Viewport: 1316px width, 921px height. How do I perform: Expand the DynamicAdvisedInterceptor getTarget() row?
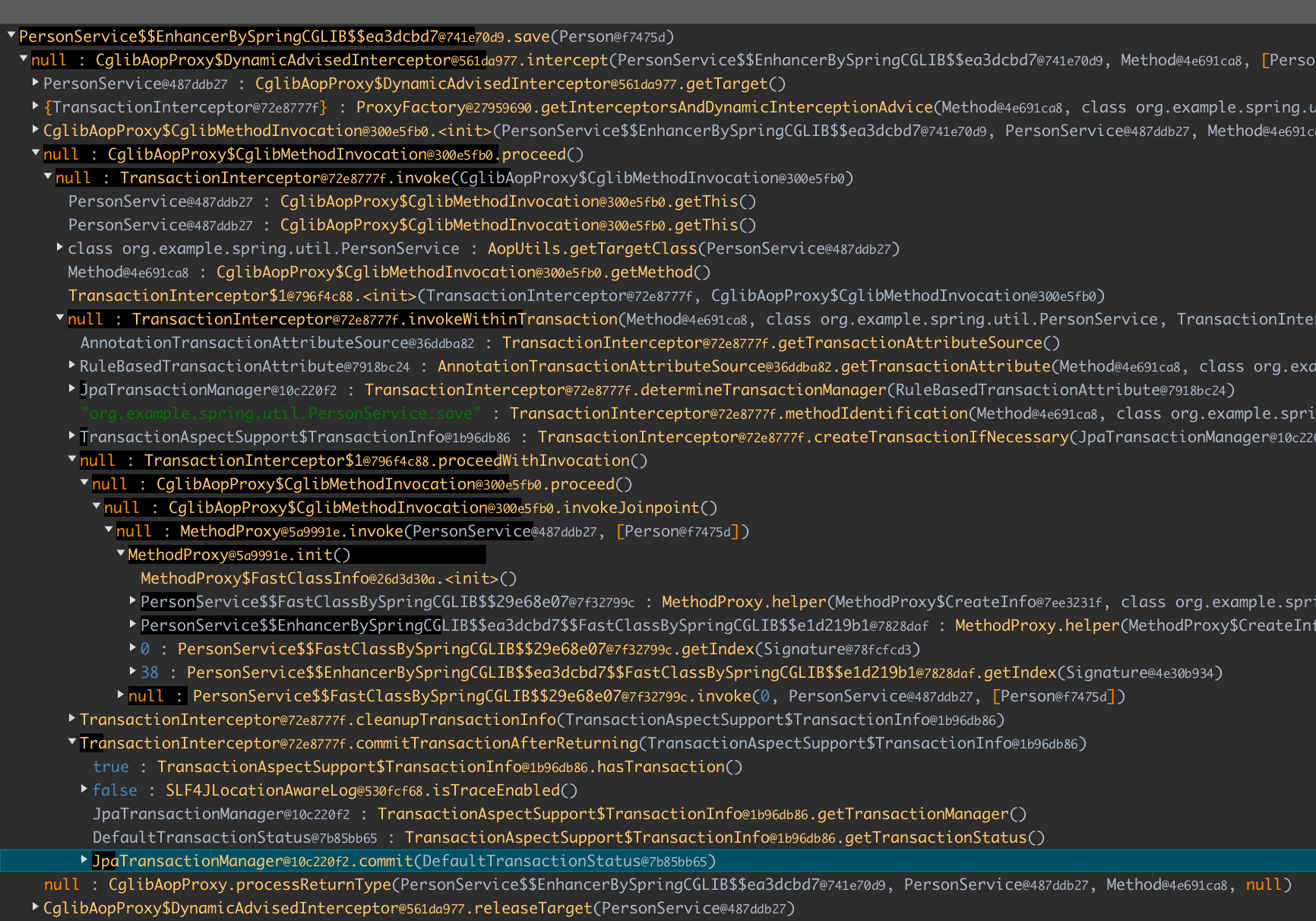36,81
